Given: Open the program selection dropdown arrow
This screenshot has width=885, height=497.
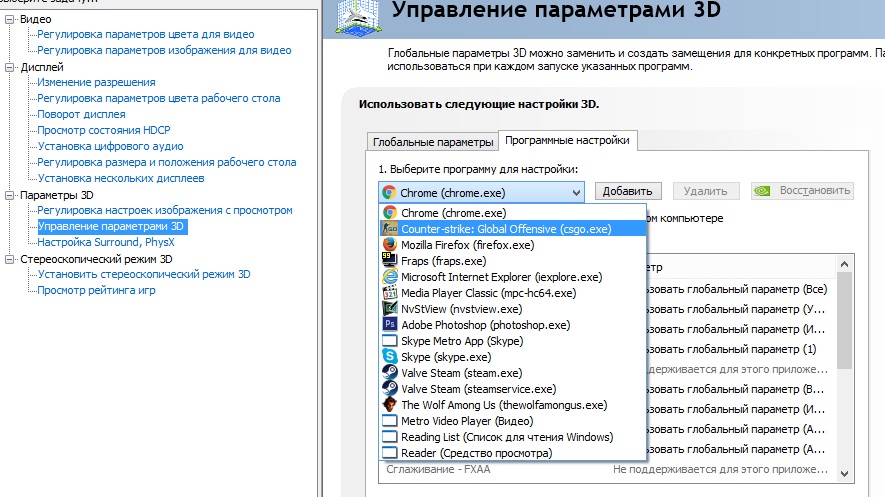Looking at the screenshot, I should tap(576, 192).
